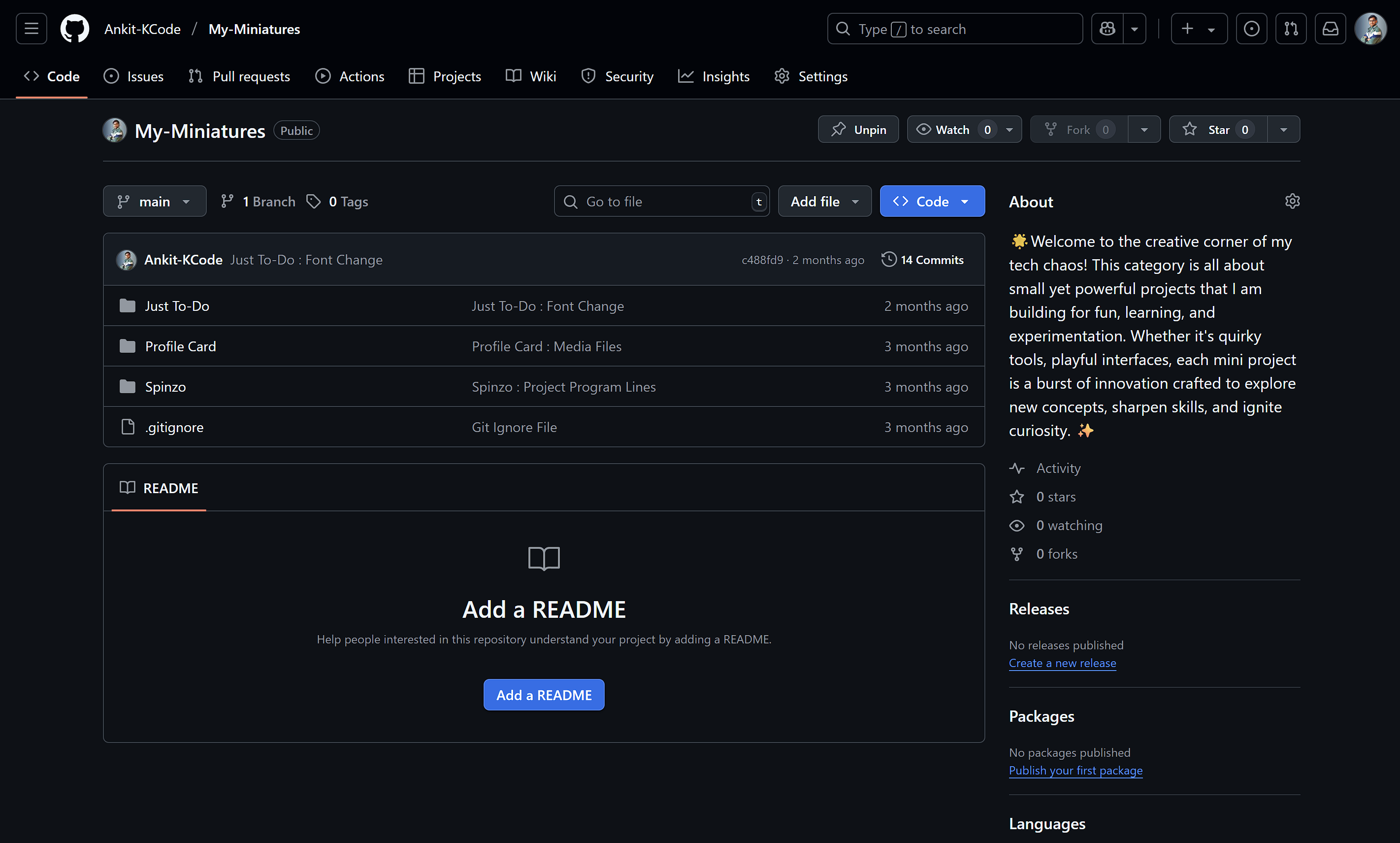Click the search magnifier icon in header
The image size is (1400, 843).
click(843, 29)
